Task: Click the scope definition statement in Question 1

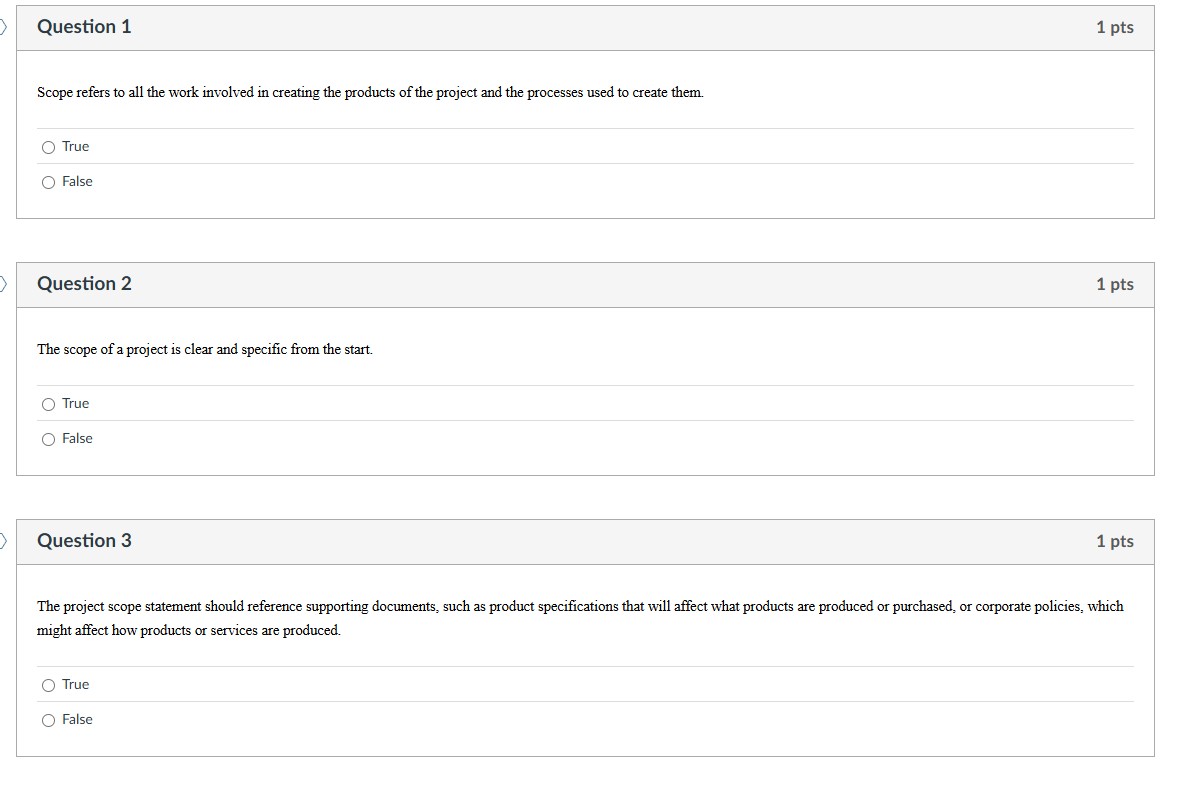Action: click(x=370, y=92)
